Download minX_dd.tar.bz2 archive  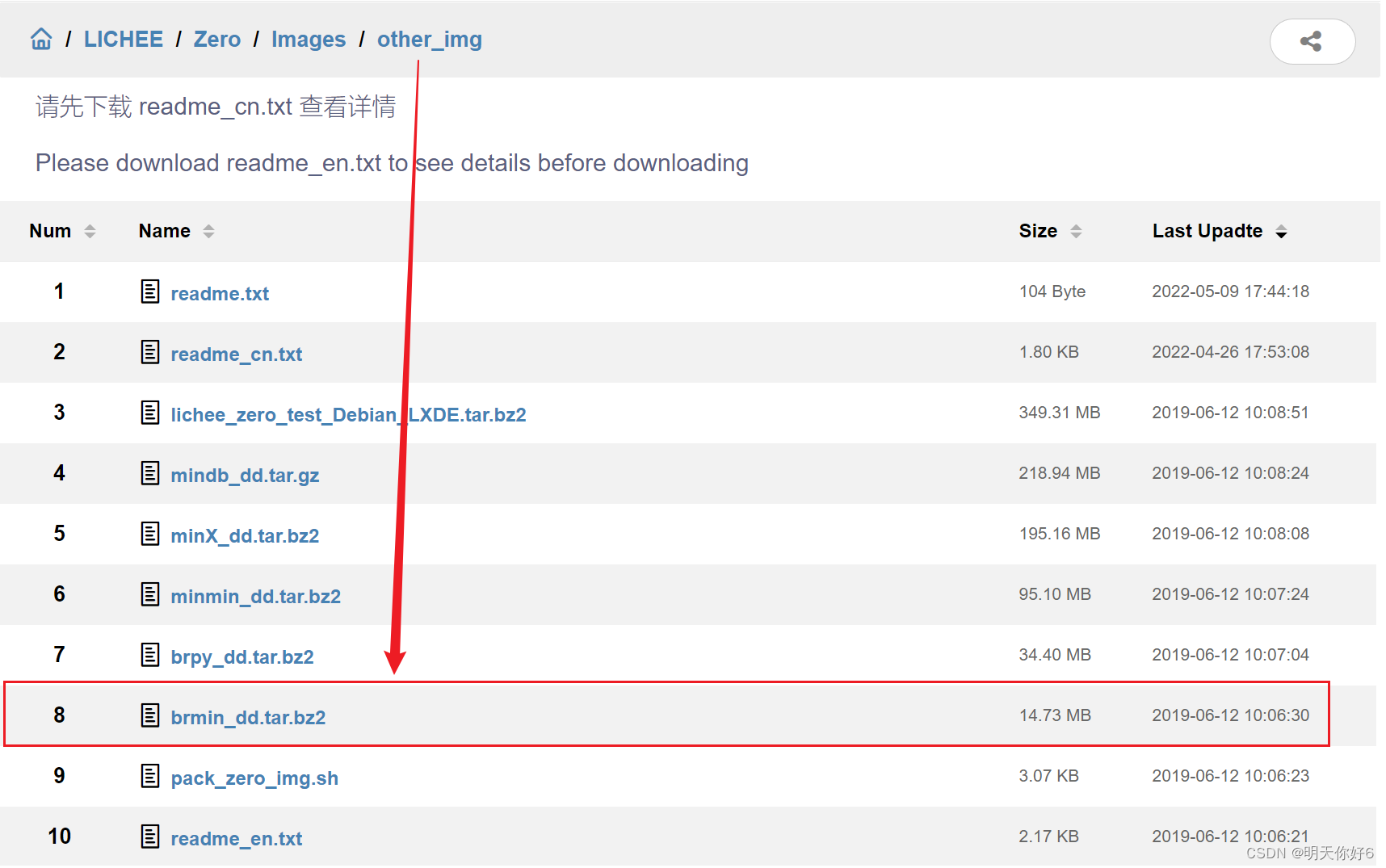[x=245, y=536]
